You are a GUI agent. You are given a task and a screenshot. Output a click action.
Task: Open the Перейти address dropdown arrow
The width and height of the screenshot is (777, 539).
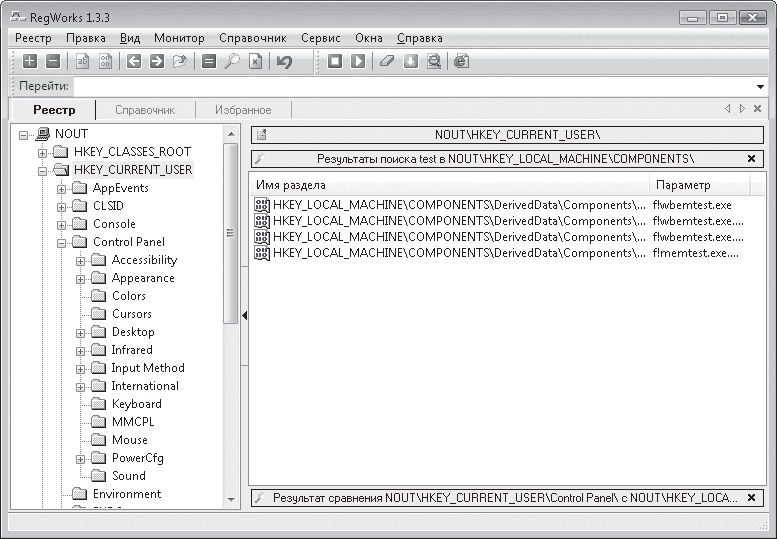coord(760,87)
